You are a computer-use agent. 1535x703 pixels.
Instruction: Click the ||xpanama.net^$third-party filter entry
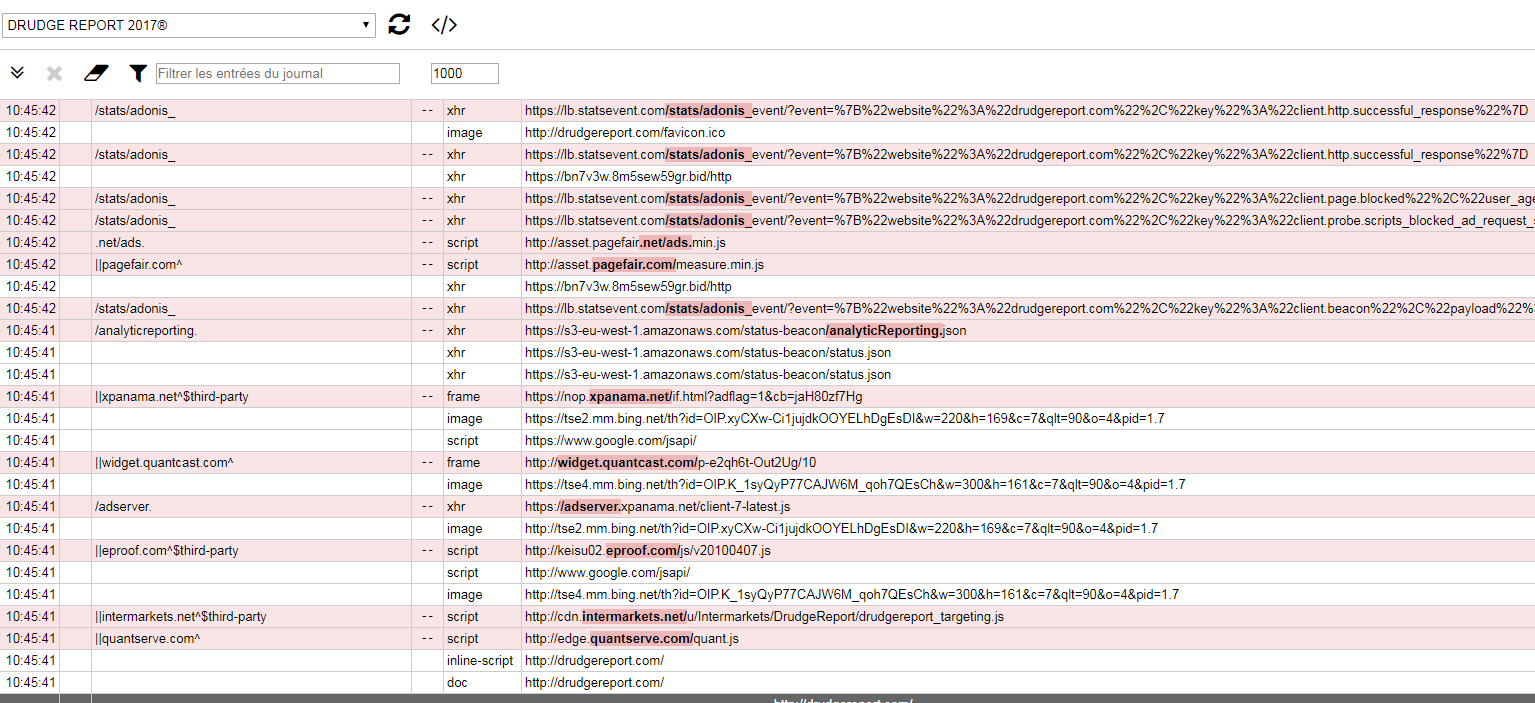(x=172, y=396)
